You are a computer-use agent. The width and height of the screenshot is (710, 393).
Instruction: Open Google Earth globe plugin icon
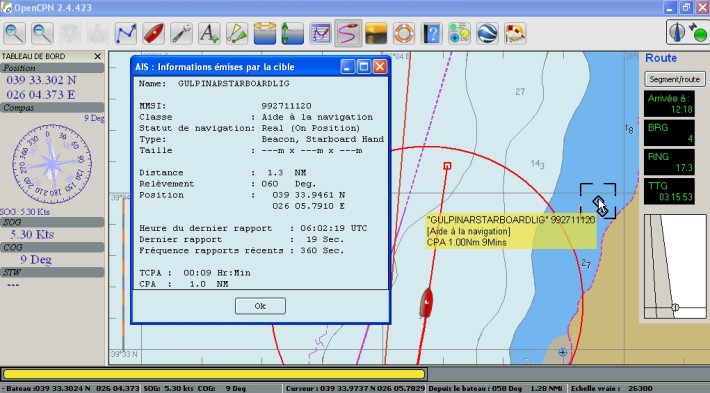click(x=487, y=33)
